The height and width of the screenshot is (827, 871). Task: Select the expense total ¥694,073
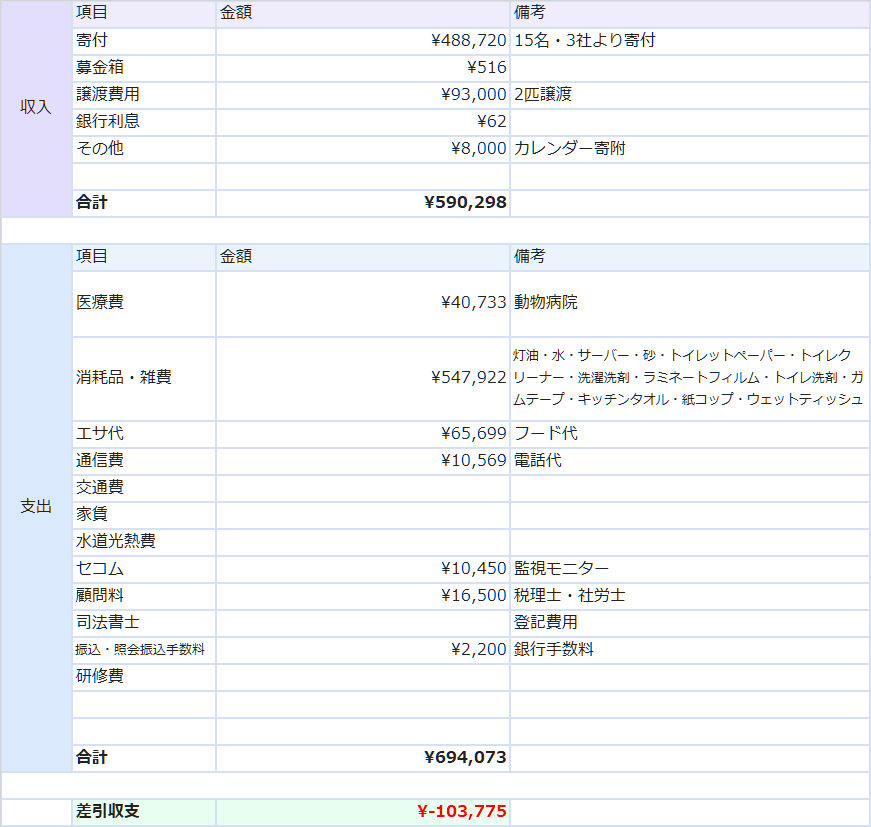[x=465, y=758]
